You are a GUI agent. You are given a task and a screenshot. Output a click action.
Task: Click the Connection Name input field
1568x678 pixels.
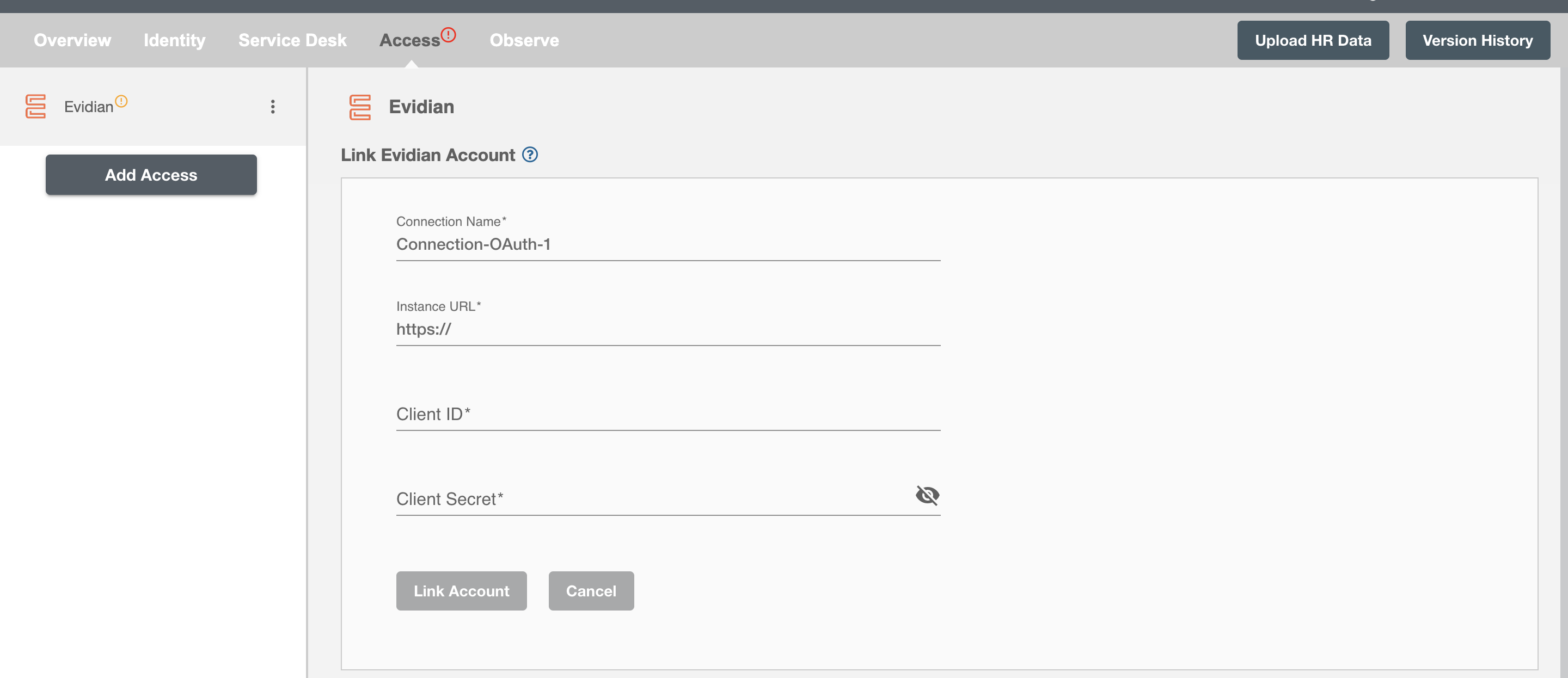click(668, 243)
